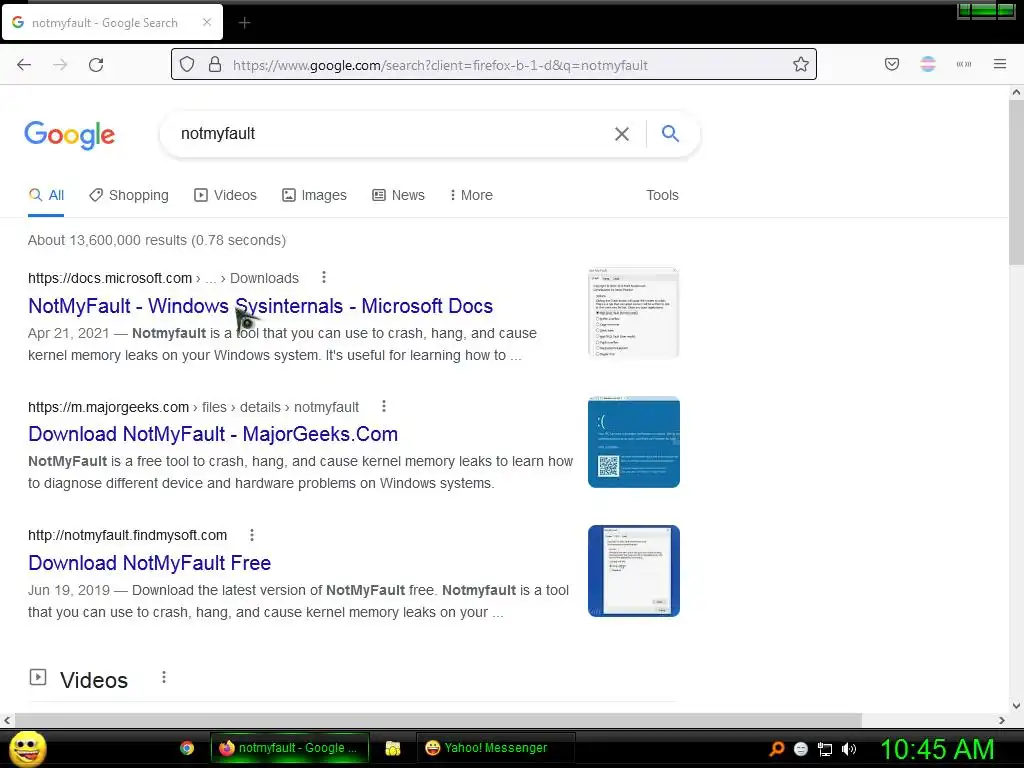1024x768 pixels.
Task: Open the smiley start menu button
Action: click(x=27, y=748)
